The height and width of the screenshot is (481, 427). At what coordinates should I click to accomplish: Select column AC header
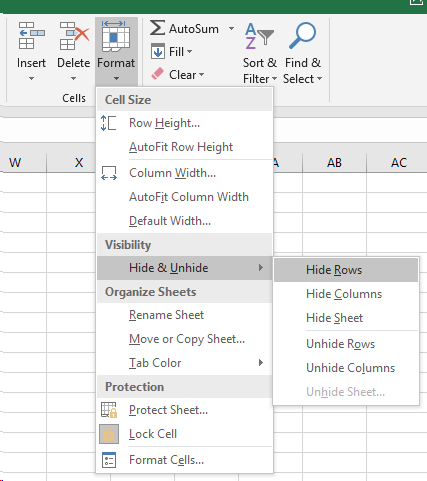click(397, 163)
